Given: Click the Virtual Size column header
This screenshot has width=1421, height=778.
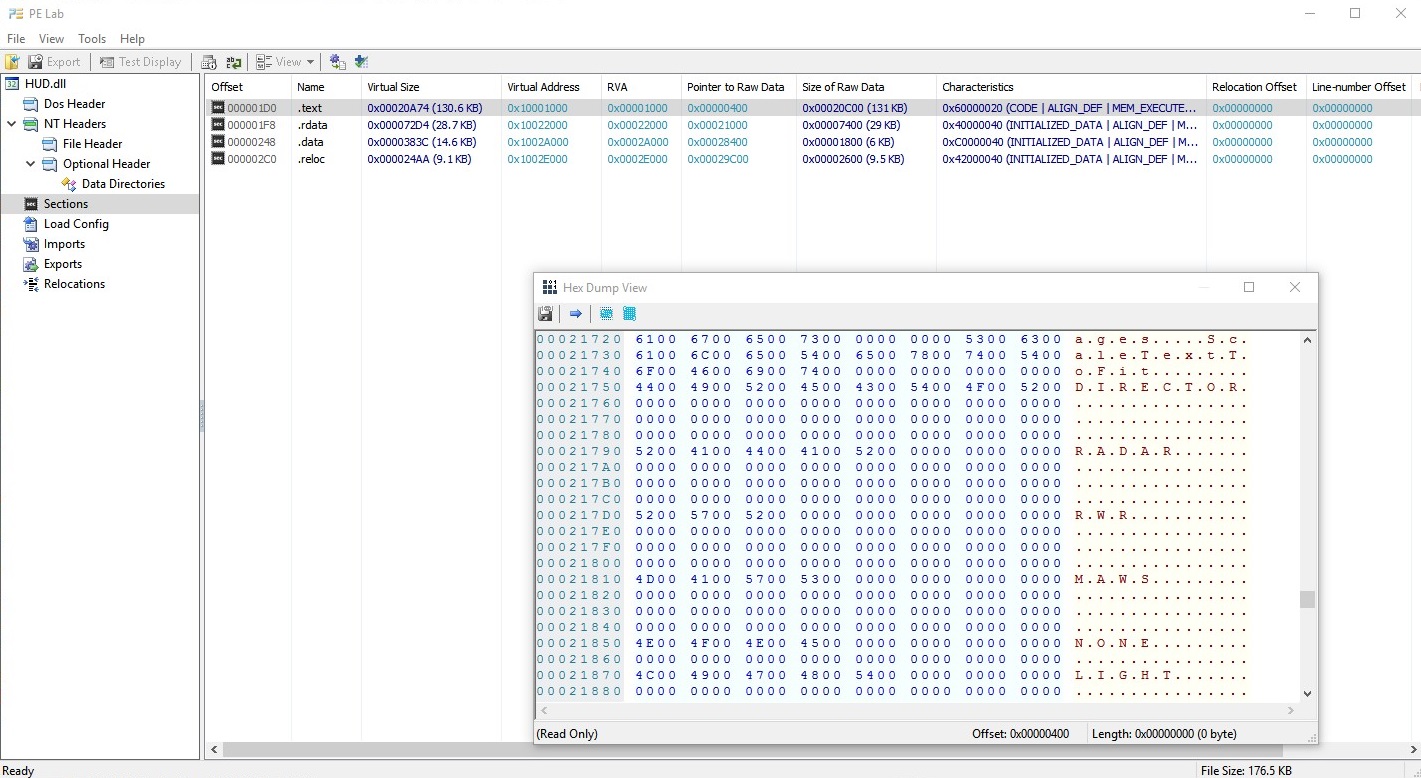Looking at the screenshot, I should coord(430,87).
